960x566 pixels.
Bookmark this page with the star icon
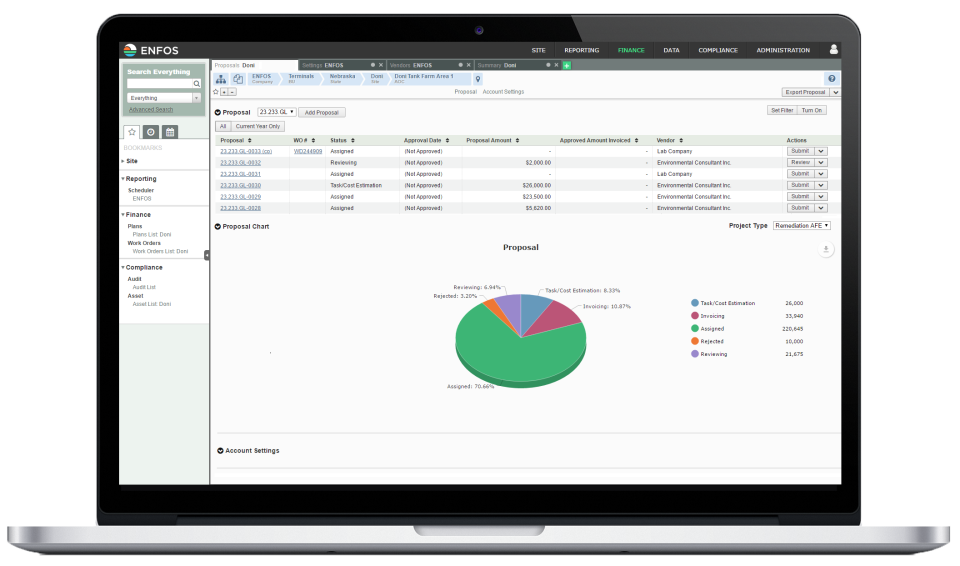pyautogui.click(x=216, y=92)
